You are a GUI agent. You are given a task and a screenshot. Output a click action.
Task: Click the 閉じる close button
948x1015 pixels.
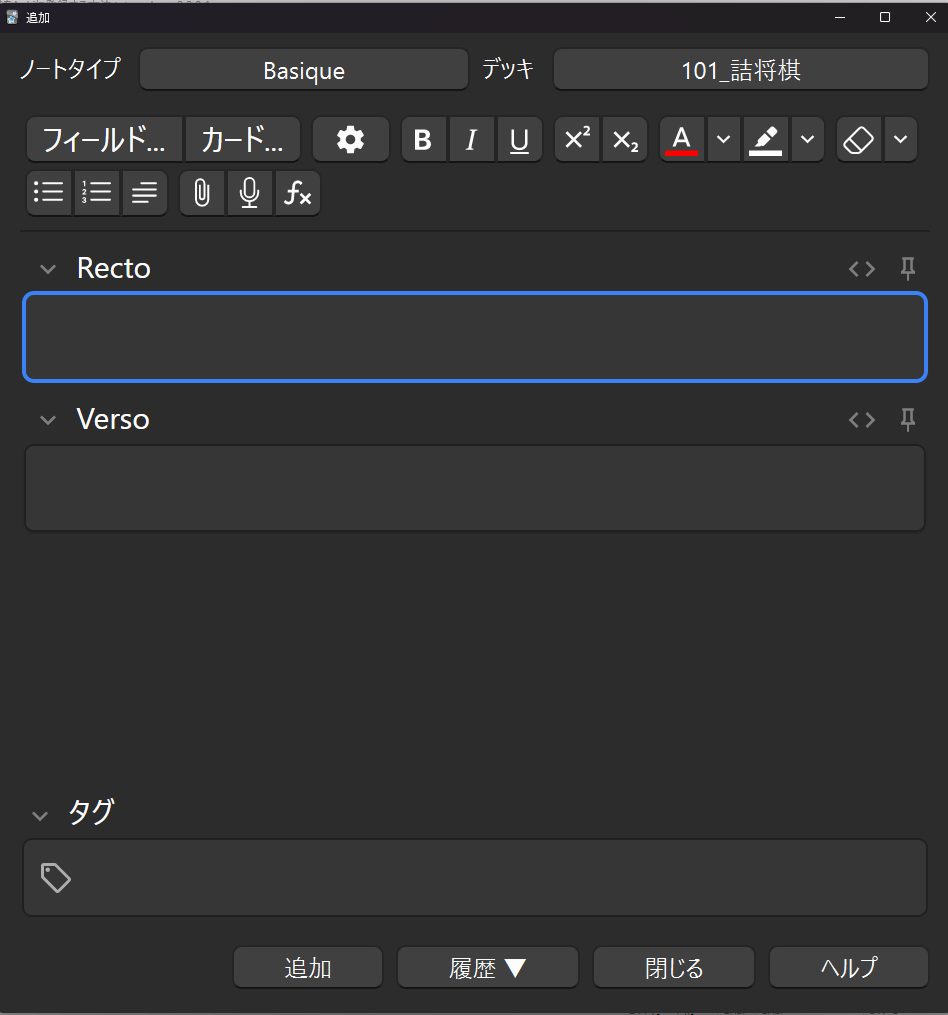673,968
